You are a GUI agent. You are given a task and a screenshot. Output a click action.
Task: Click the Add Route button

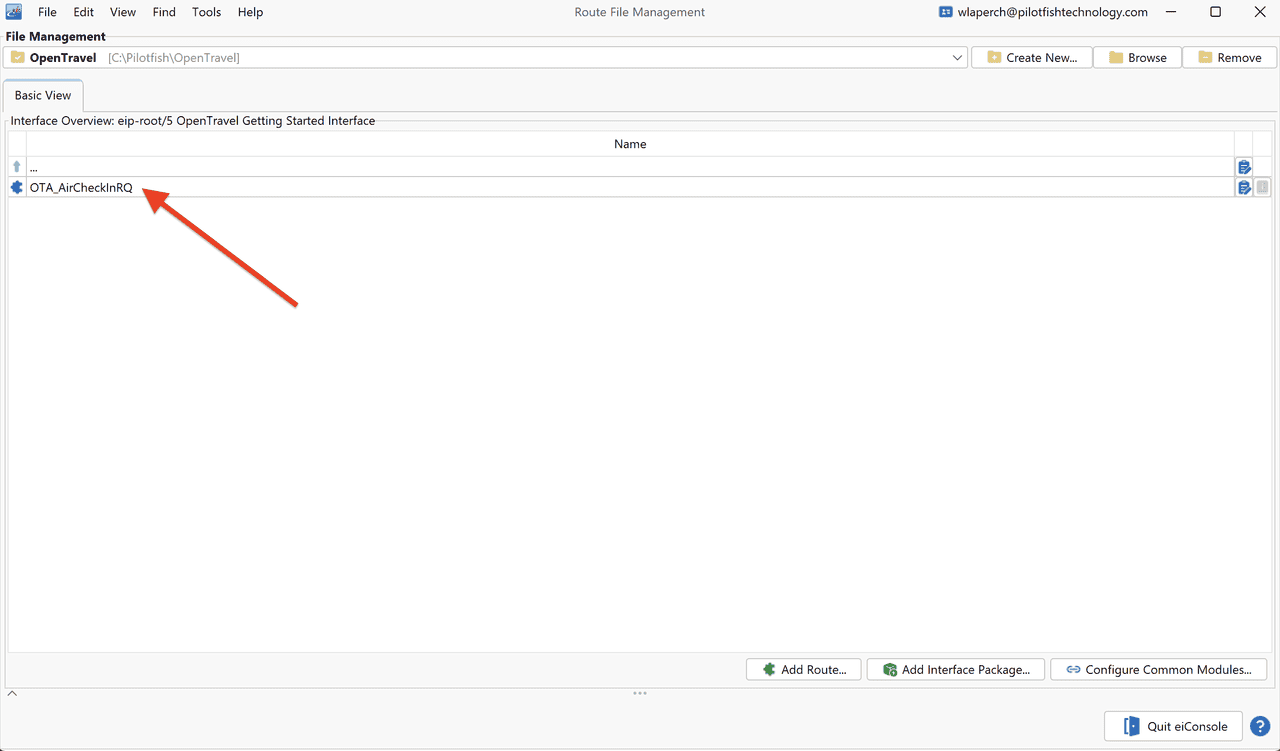[804, 669]
